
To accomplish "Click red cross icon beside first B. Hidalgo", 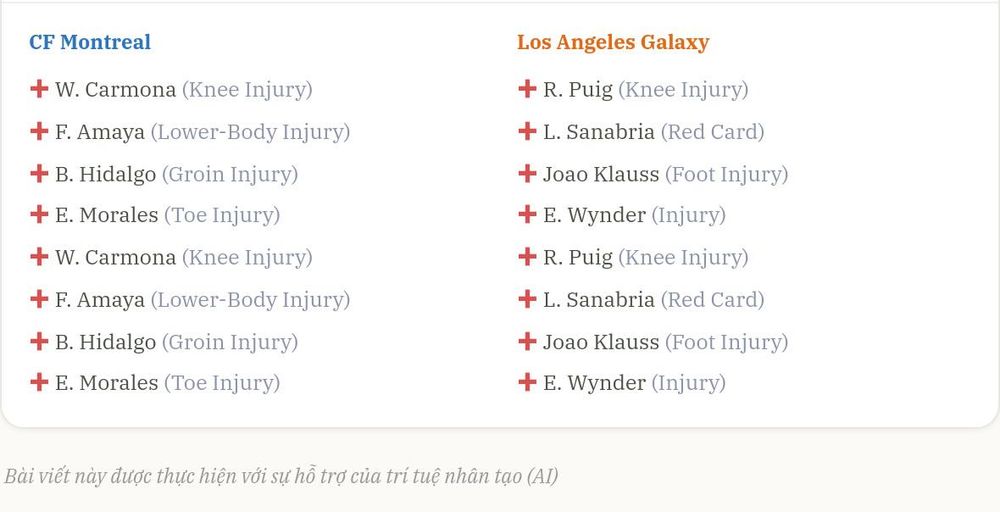I will [x=39, y=173].
